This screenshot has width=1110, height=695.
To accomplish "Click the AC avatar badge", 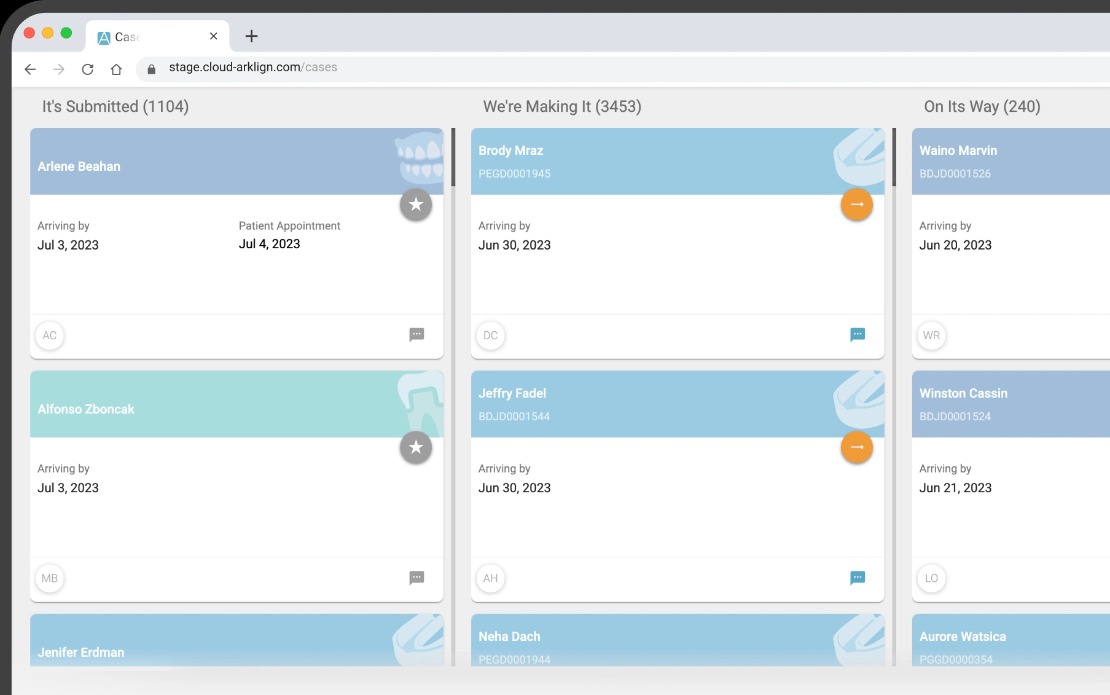I will click(x=50, y=335).
